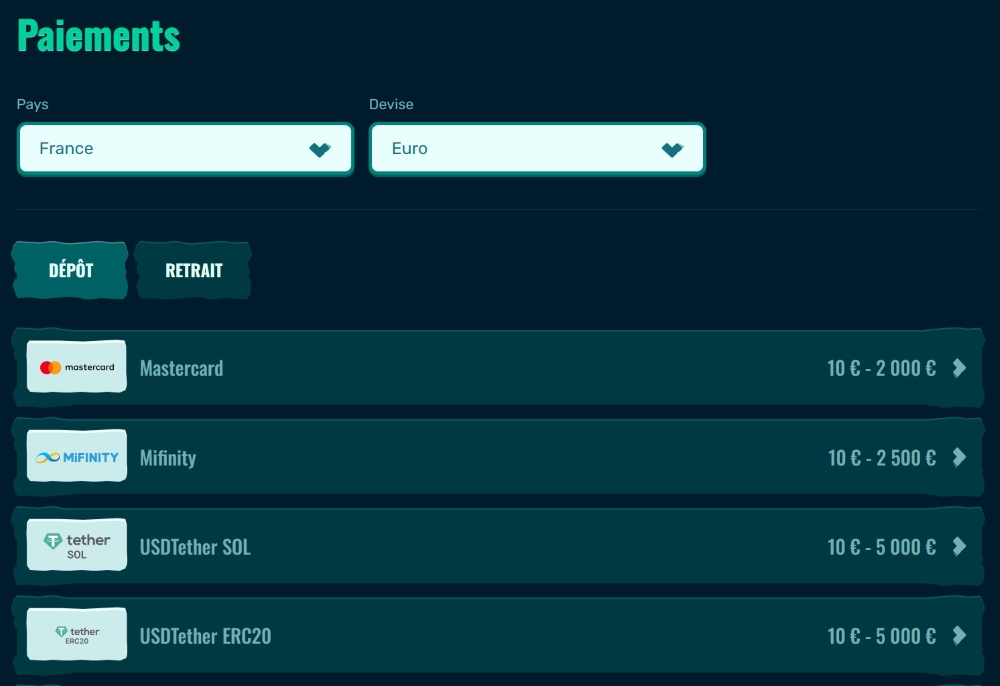Image resolution: width=1000 pixels, height=686 pixels.
Task: Click the Tether ERC20 logo icon
Action: click(x=77, y=635)
